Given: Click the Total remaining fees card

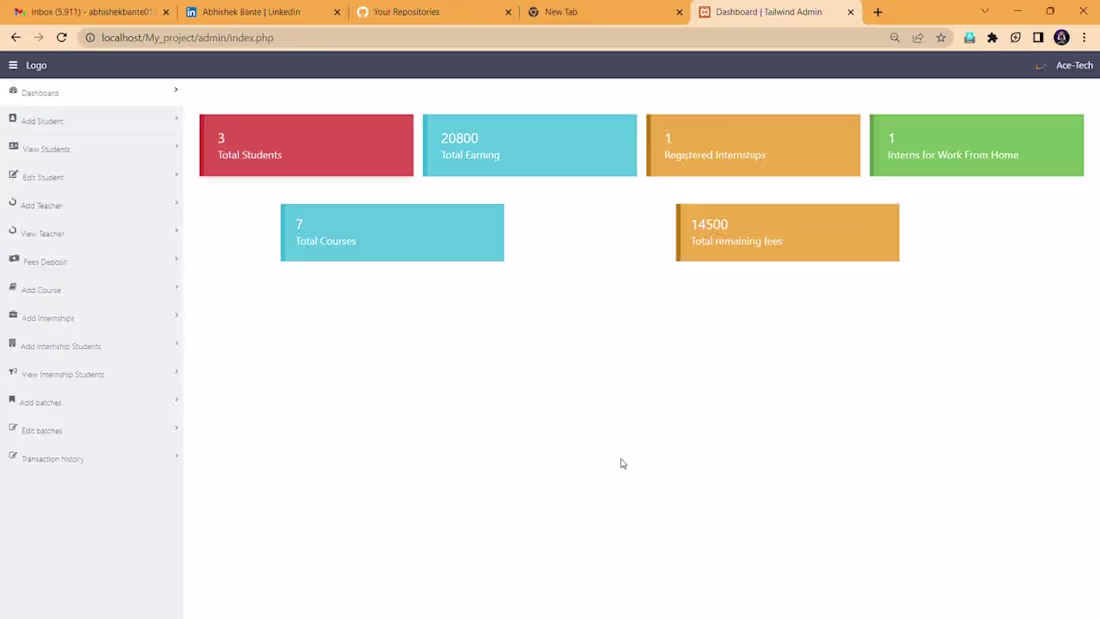Looking at the screenshot, I should [787, 232].
